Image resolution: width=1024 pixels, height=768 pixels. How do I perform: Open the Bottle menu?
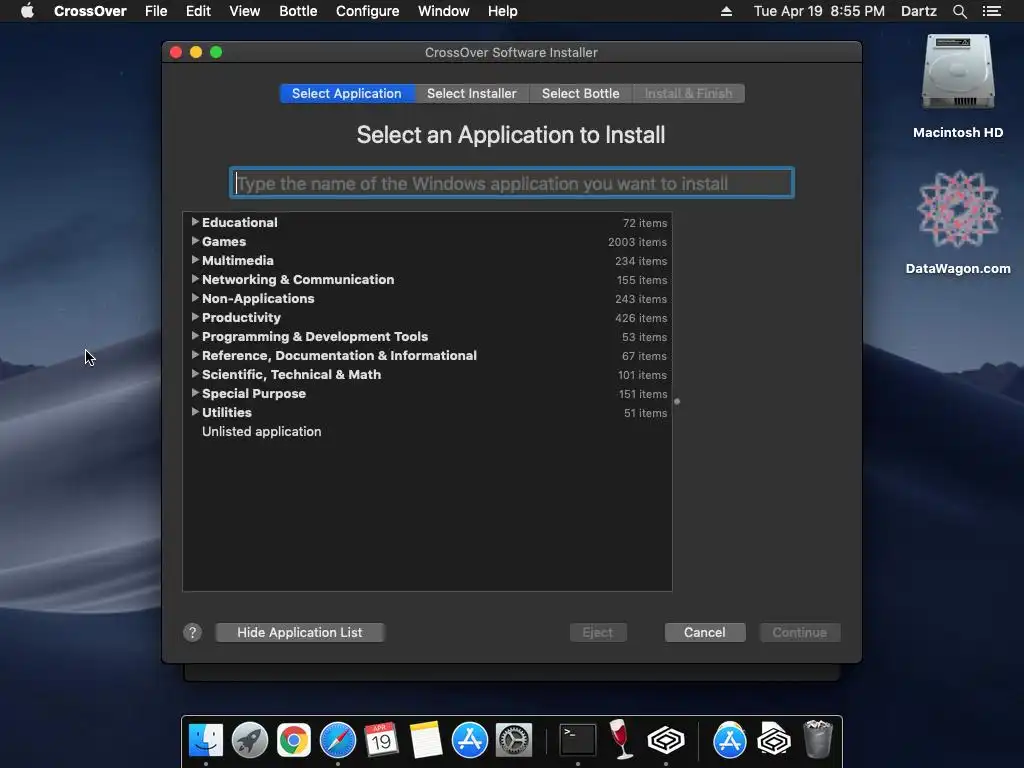pos(298,11)
